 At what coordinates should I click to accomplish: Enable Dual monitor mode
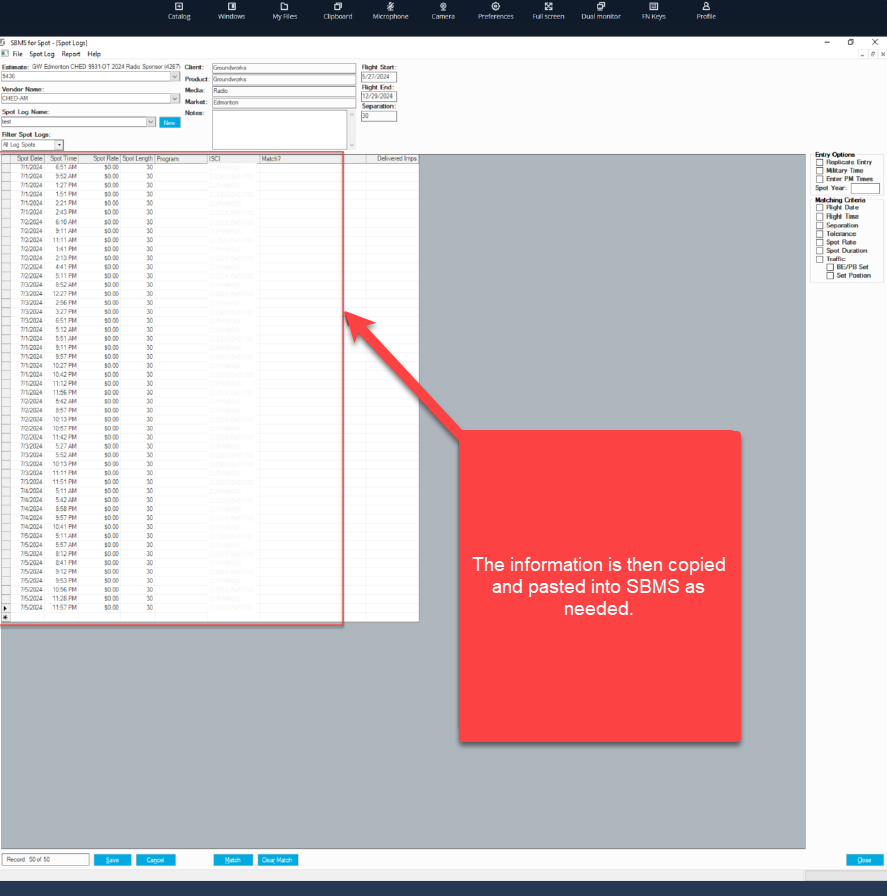coord(601,10)
